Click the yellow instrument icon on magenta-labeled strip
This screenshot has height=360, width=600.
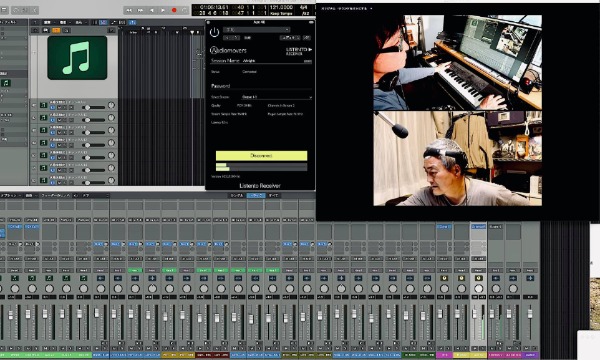tap(444, 278)
